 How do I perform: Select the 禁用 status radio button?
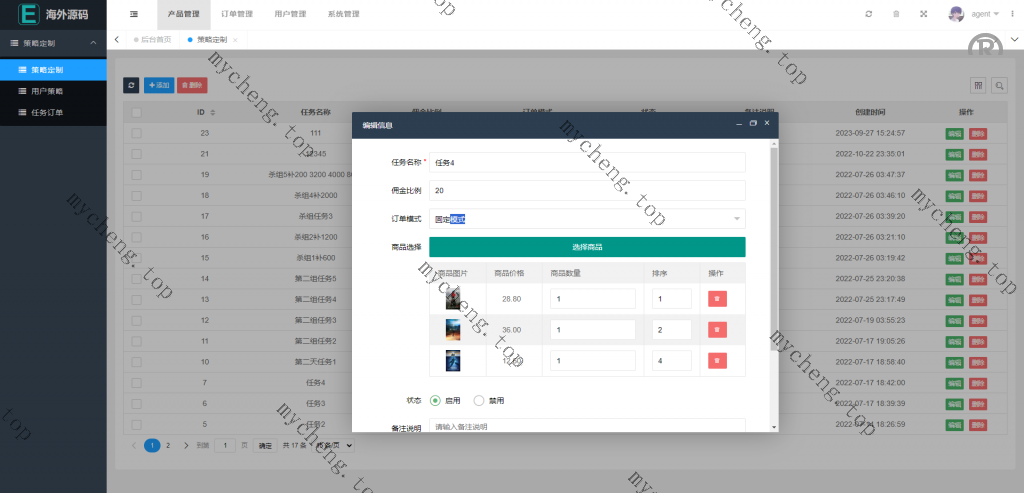[479, 400]
